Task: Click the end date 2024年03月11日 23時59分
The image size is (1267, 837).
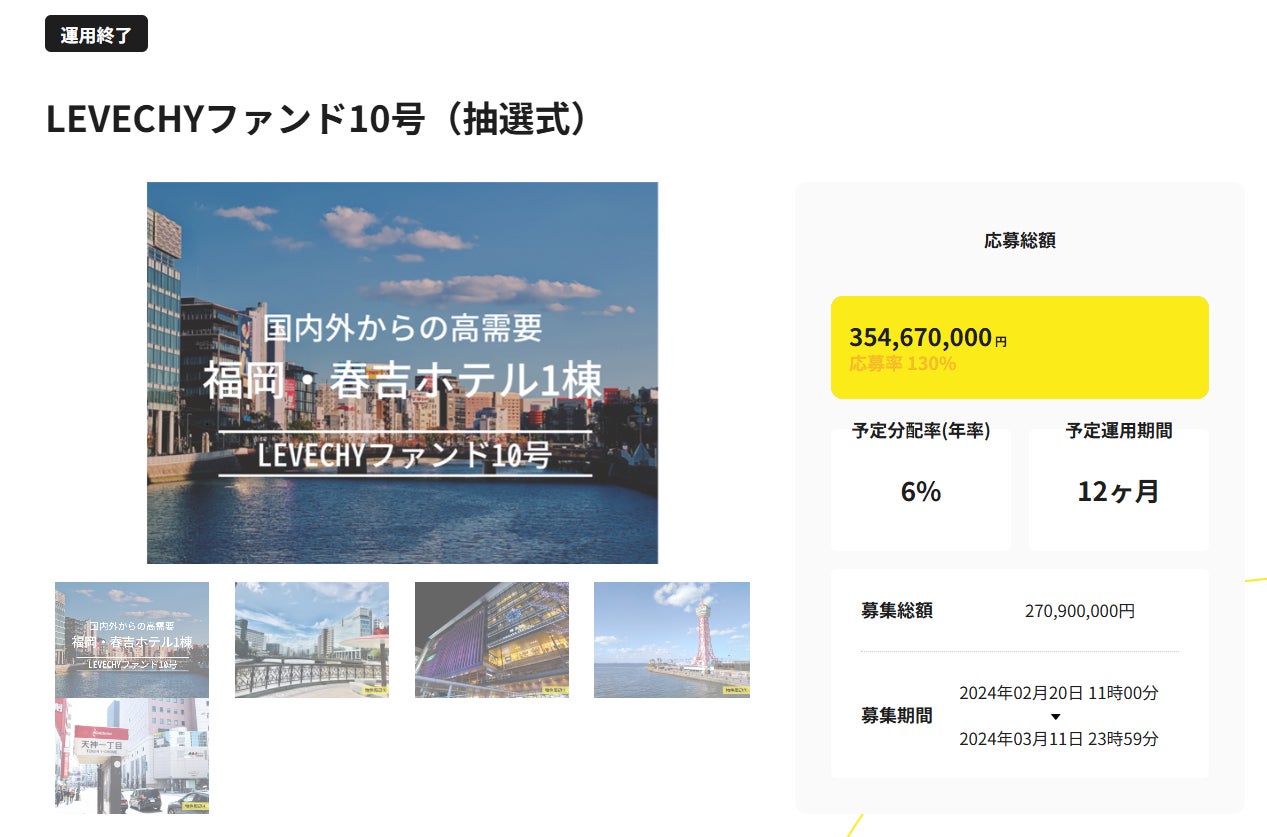Action: click(1059, 739)
